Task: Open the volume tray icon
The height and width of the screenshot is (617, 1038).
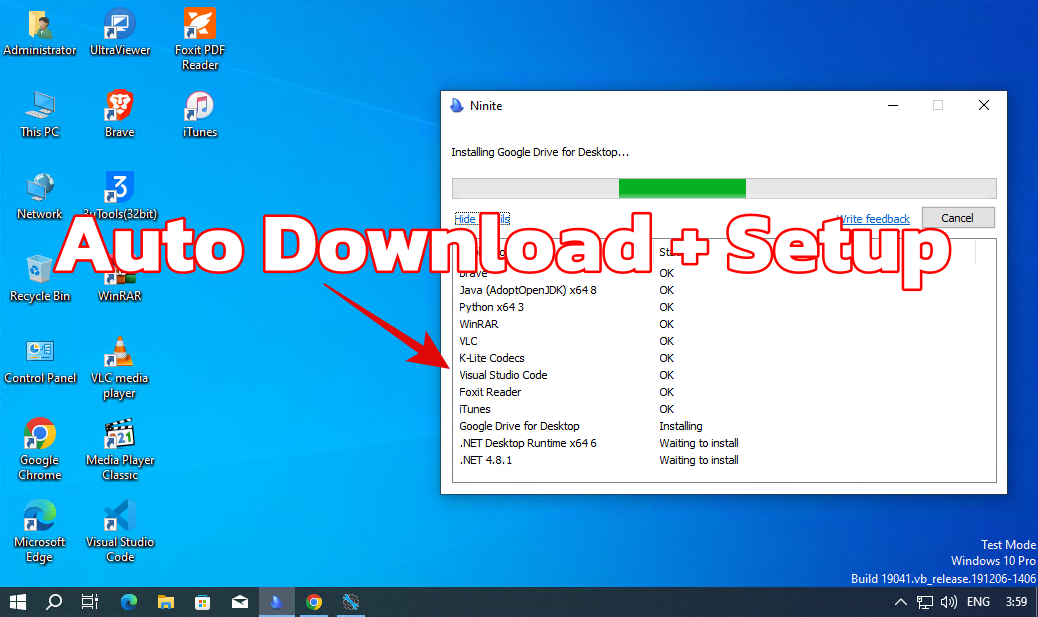Action: click(x=949, y=602)
